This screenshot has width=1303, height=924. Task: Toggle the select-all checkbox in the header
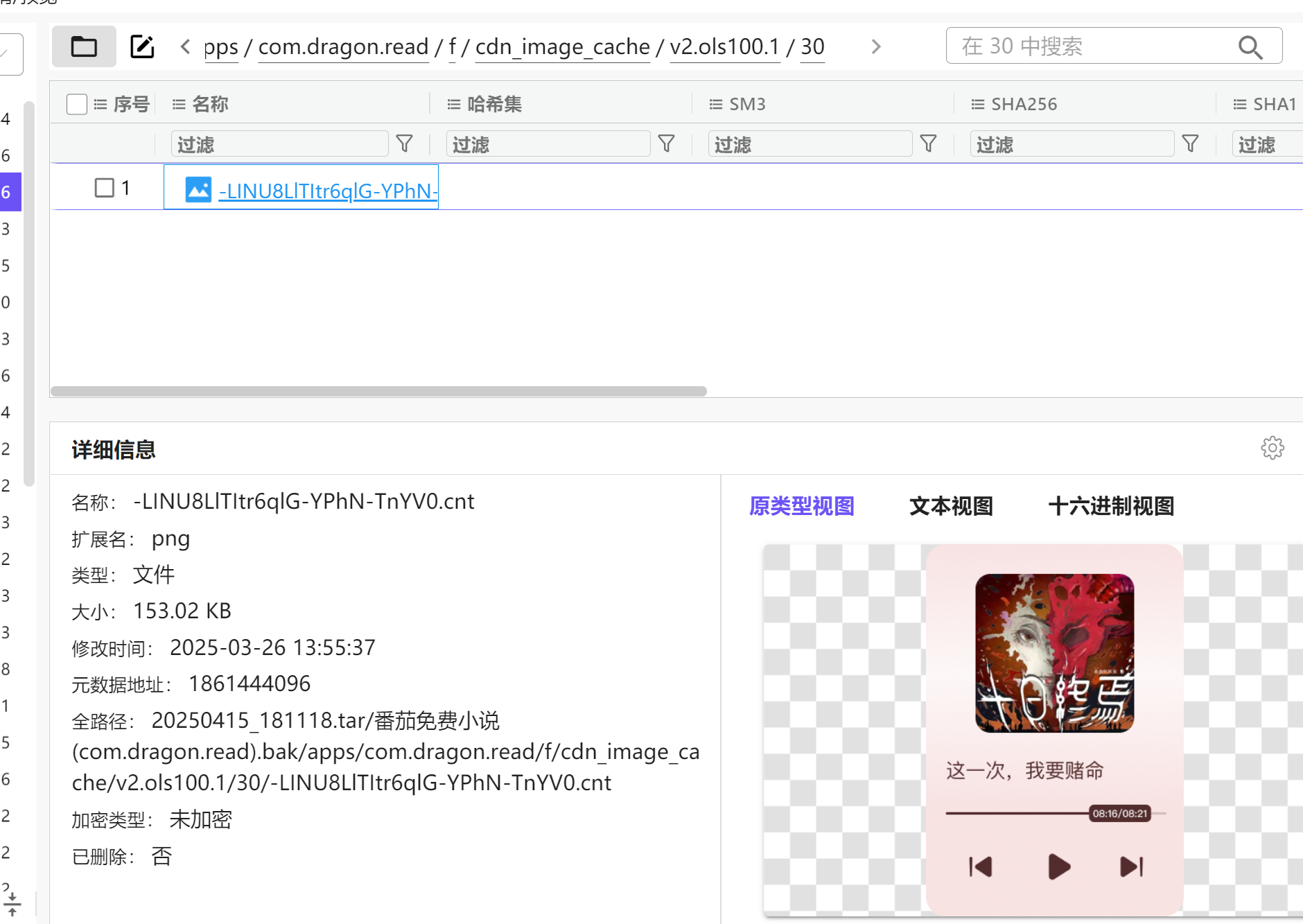coord(76,104)
